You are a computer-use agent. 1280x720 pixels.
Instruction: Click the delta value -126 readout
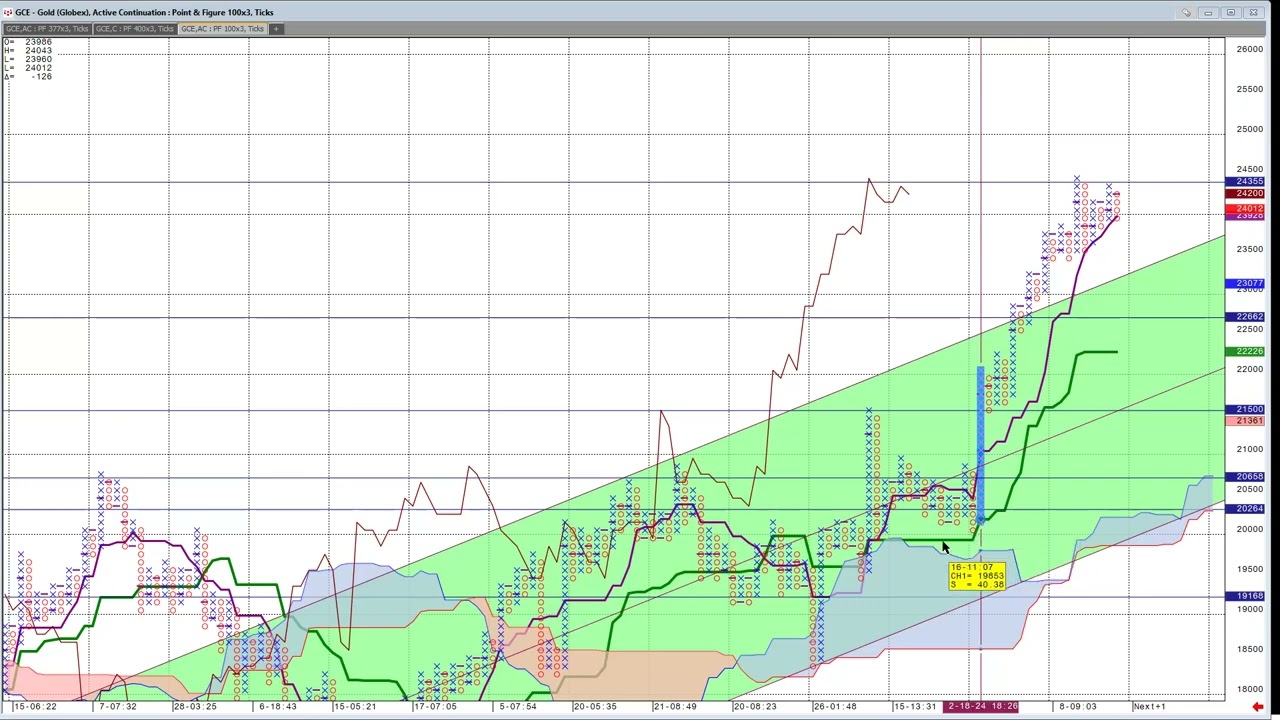[41, 77]
